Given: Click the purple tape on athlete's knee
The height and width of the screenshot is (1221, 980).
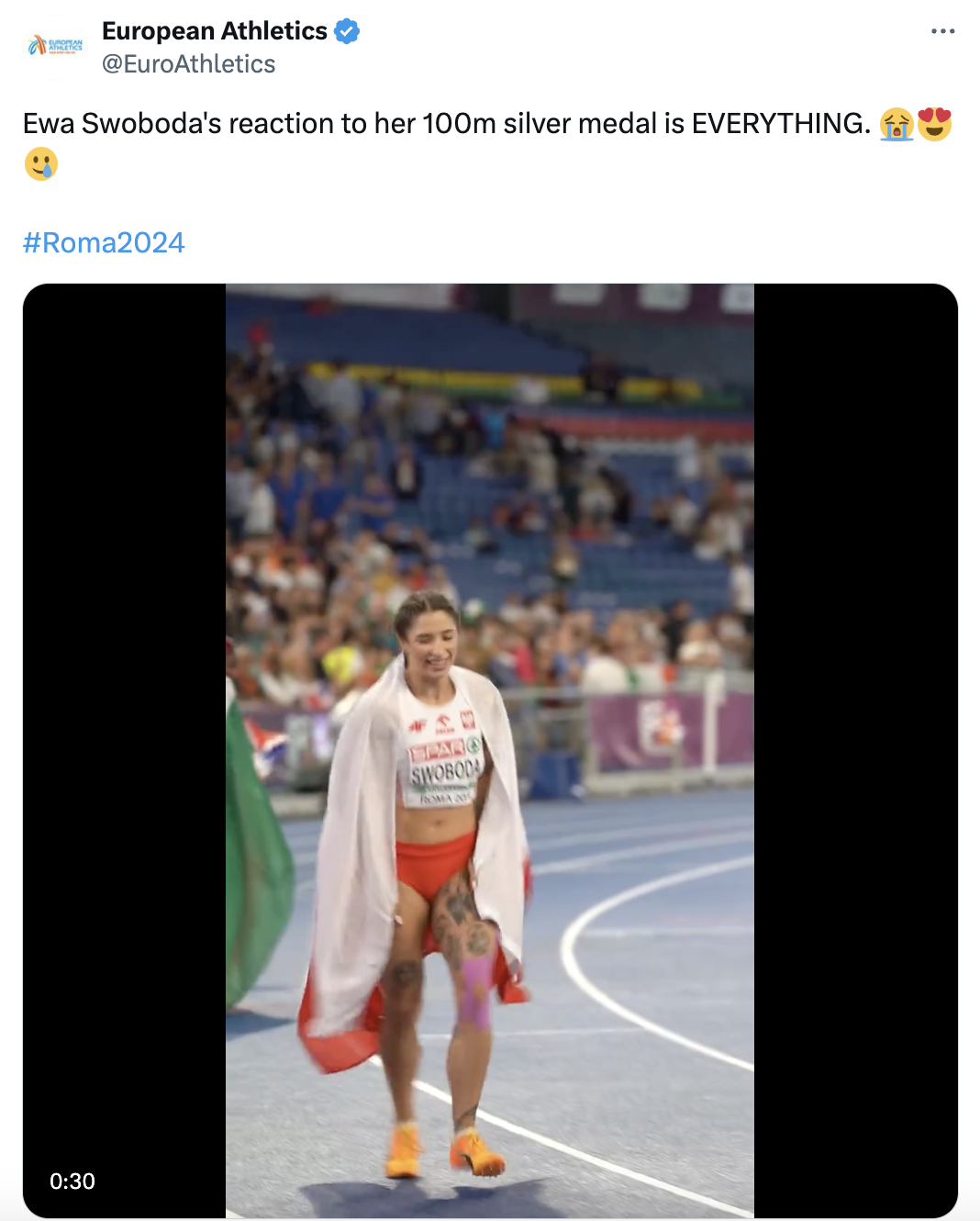Looking at the screenshot, I should pos(475,990).
